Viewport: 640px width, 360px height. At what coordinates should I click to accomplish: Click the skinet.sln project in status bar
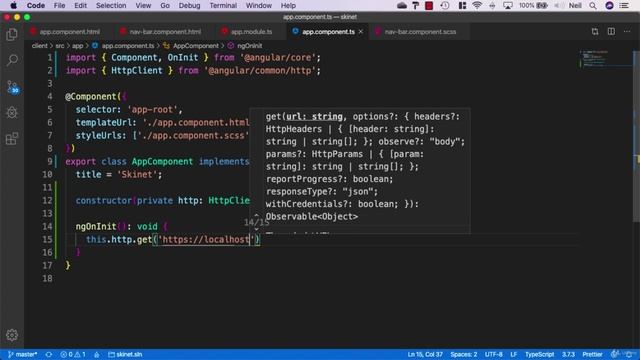tap(125, 354)
